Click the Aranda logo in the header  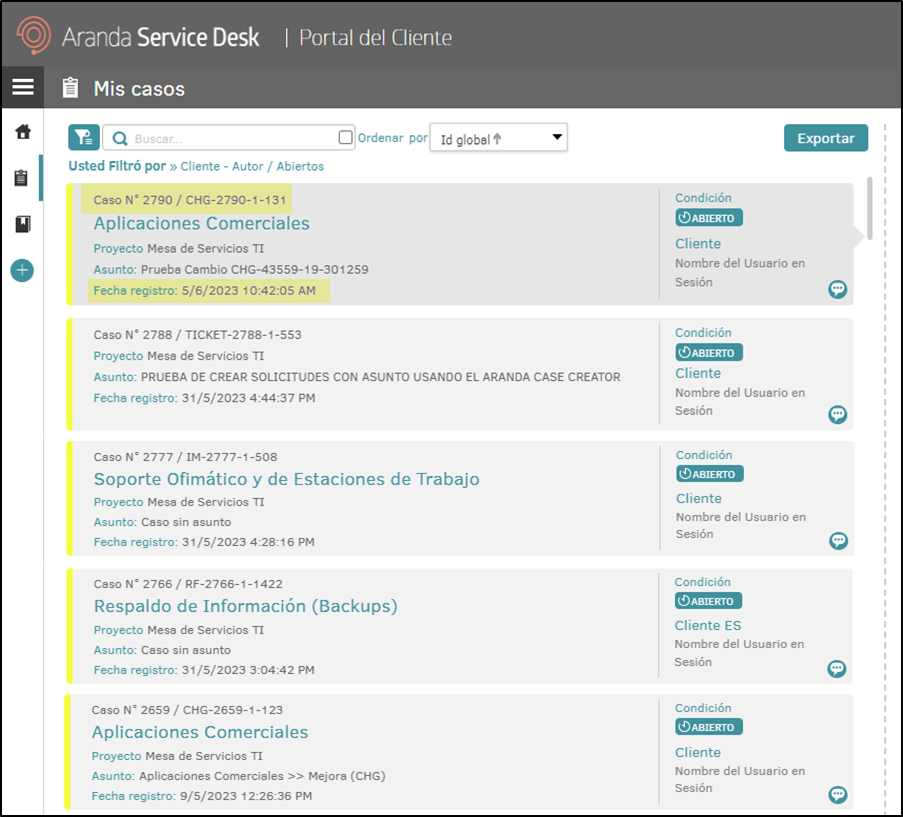pos(34,37)
